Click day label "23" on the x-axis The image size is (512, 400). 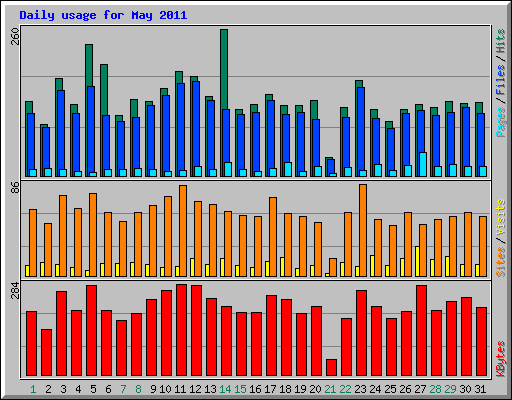(360, 389)
